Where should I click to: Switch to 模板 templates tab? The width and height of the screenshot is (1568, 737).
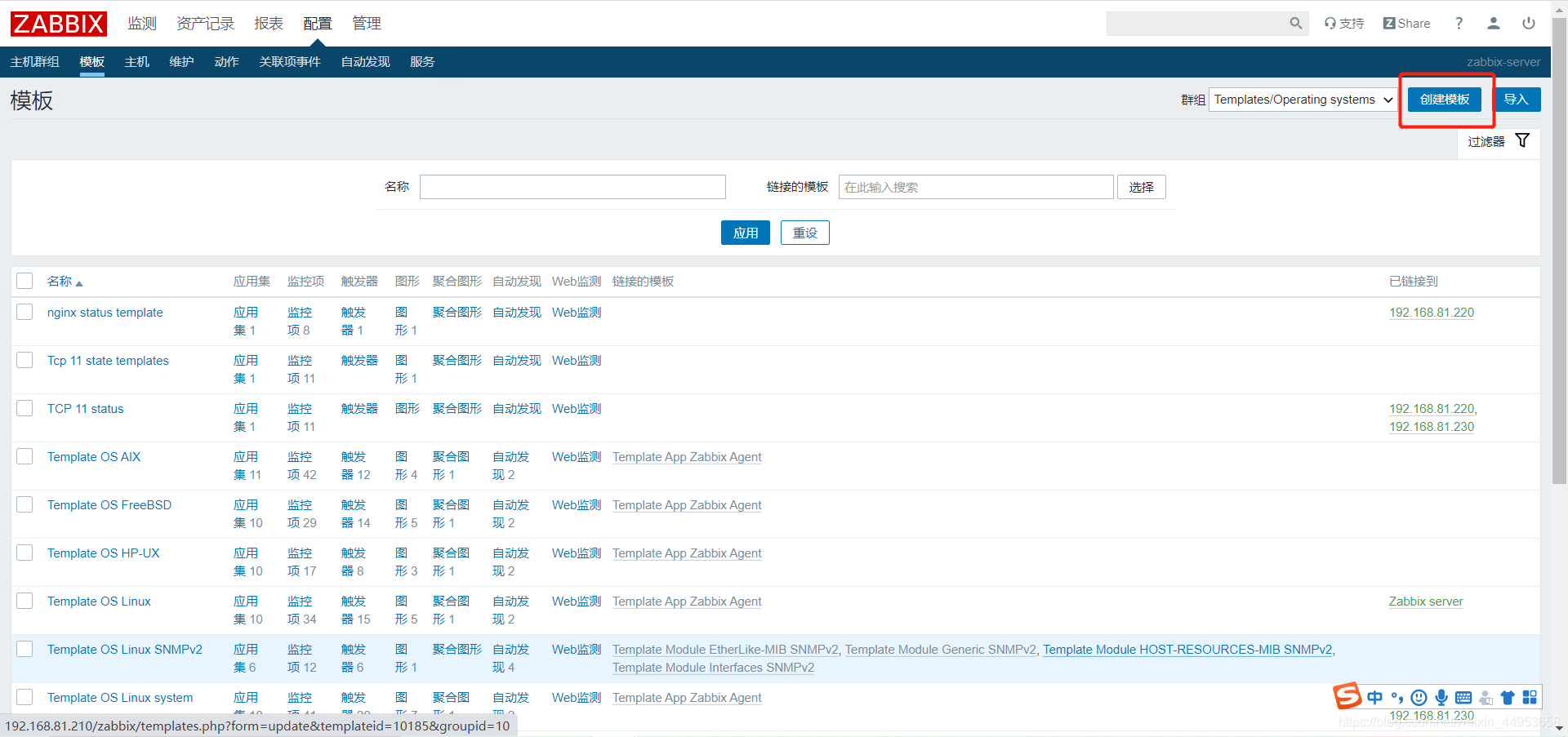(x=92, y=62)
